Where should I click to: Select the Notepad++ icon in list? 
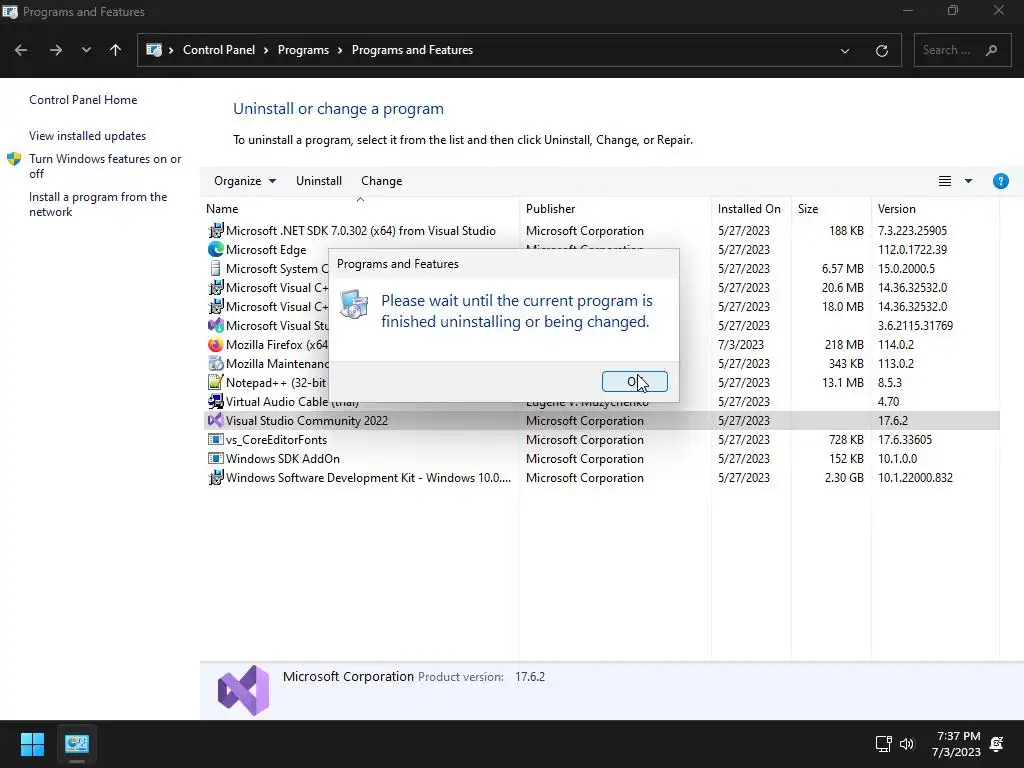216,382
